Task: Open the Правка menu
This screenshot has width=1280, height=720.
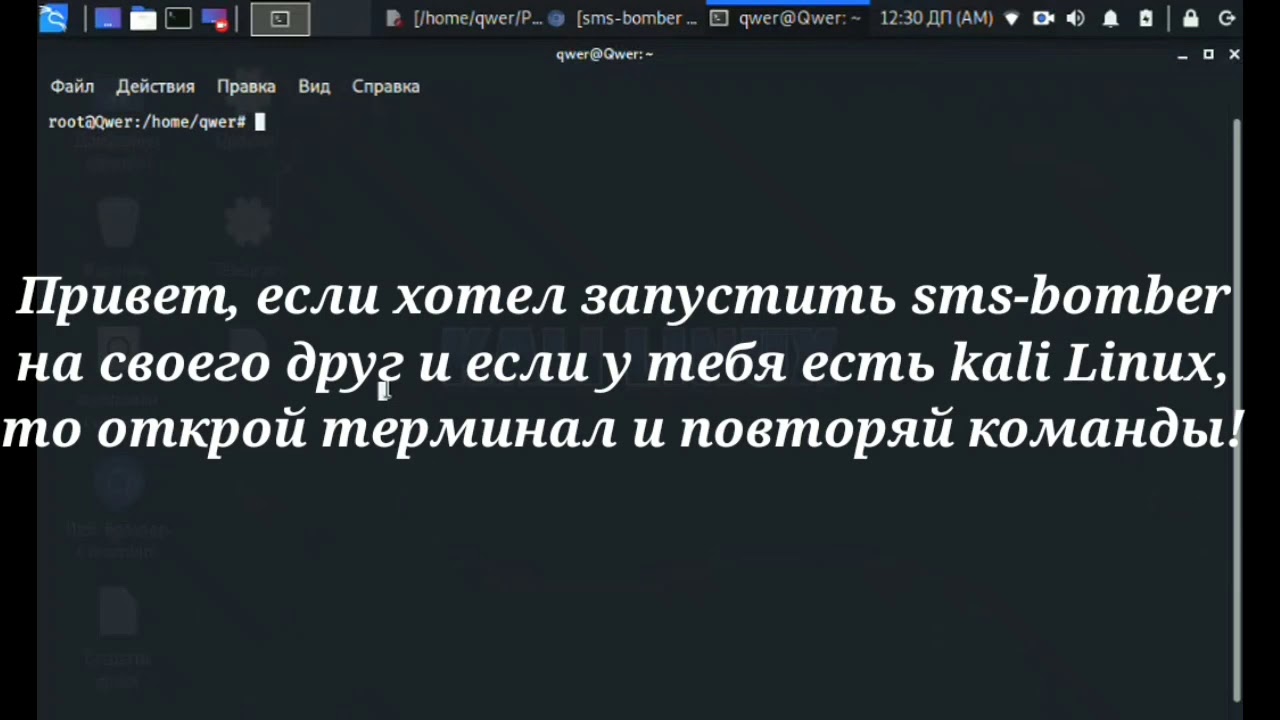Action: [x=246, y=86]
